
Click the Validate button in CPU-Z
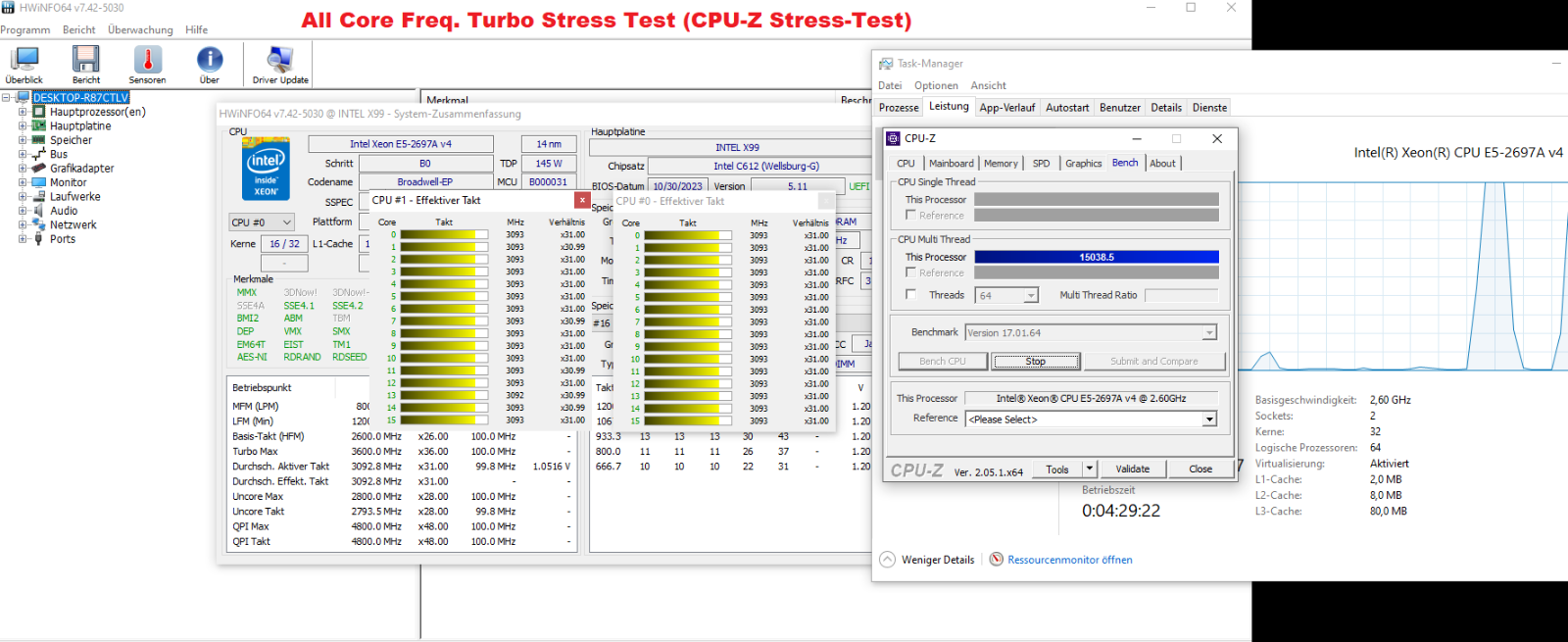click(x=1132, y=469)
